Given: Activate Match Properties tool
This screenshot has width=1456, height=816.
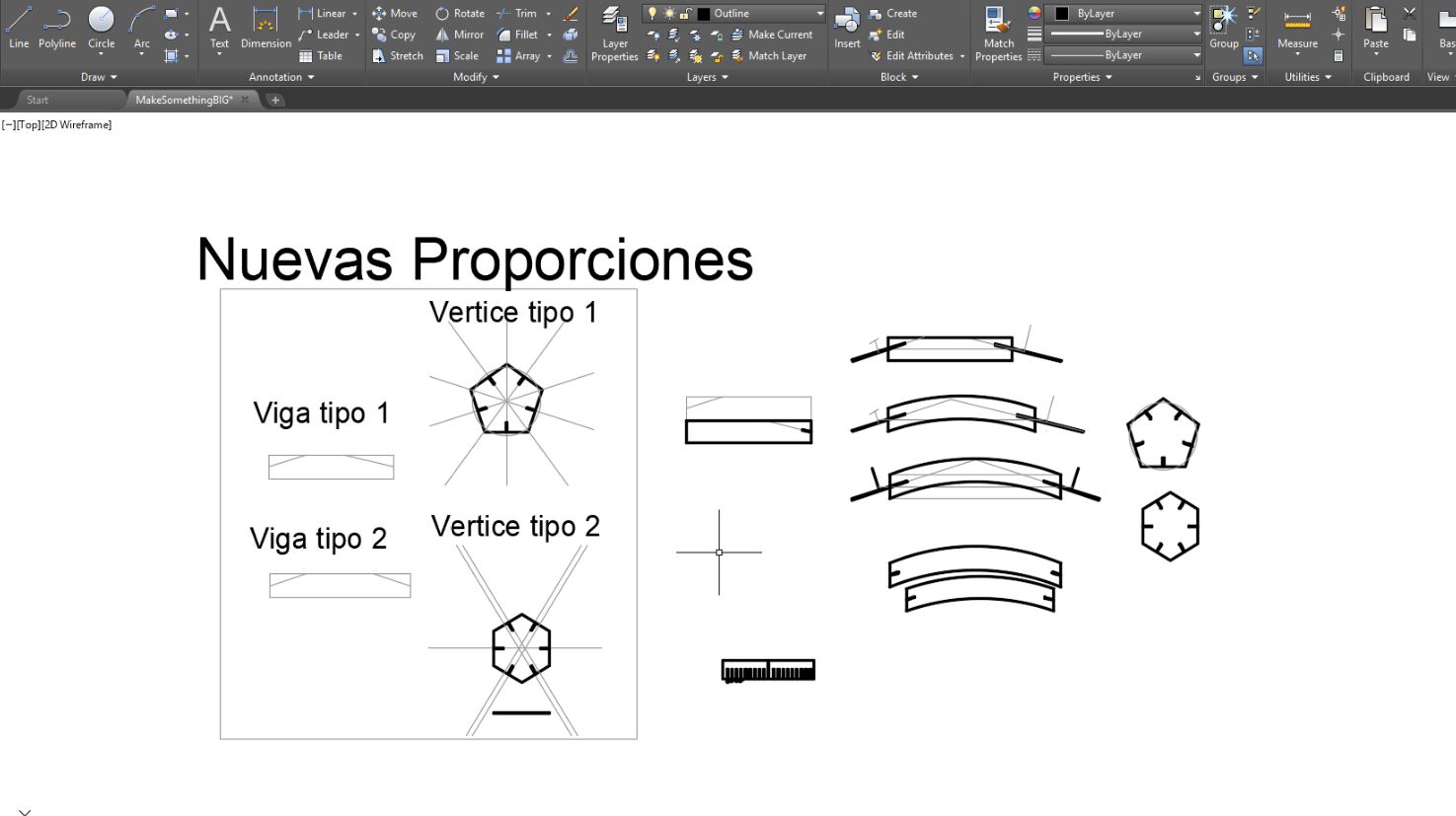Looking at the screenshot, I should tap(998, 35).
